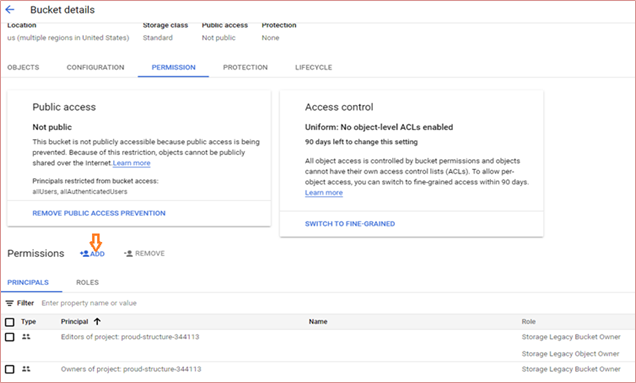This screenshot has width=636, height=383.
Task: Click Storage Legacy Bucket Owner in Editors row
Action: coord(571,337)
